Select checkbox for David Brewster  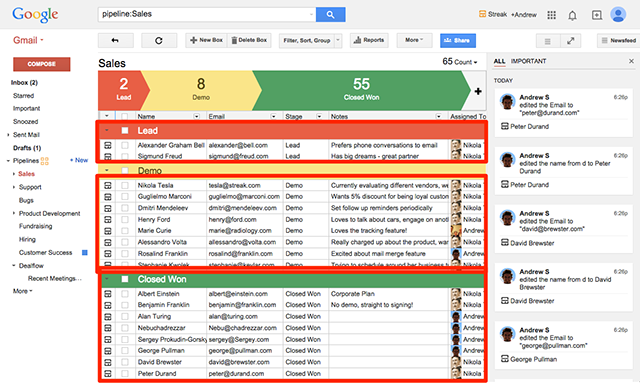tap(125, 362)
